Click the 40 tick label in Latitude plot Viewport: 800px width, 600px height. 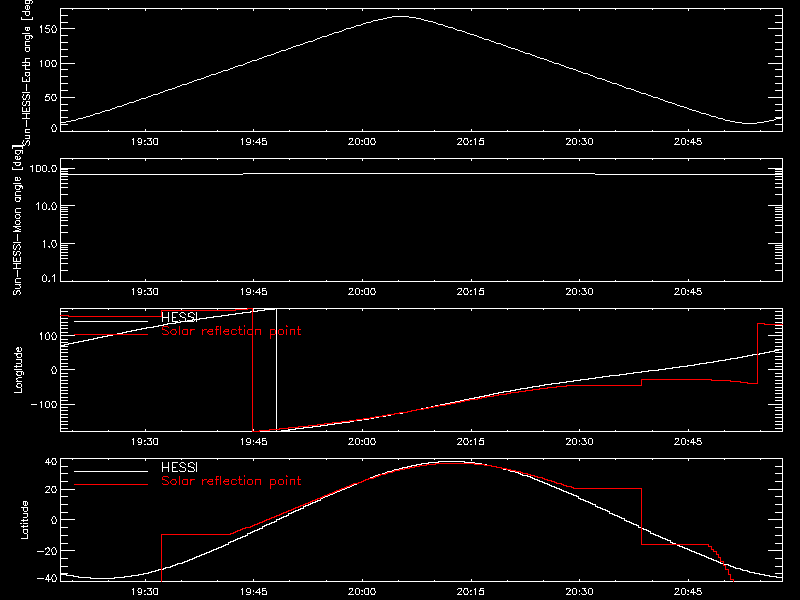click(x=51, y=462)
